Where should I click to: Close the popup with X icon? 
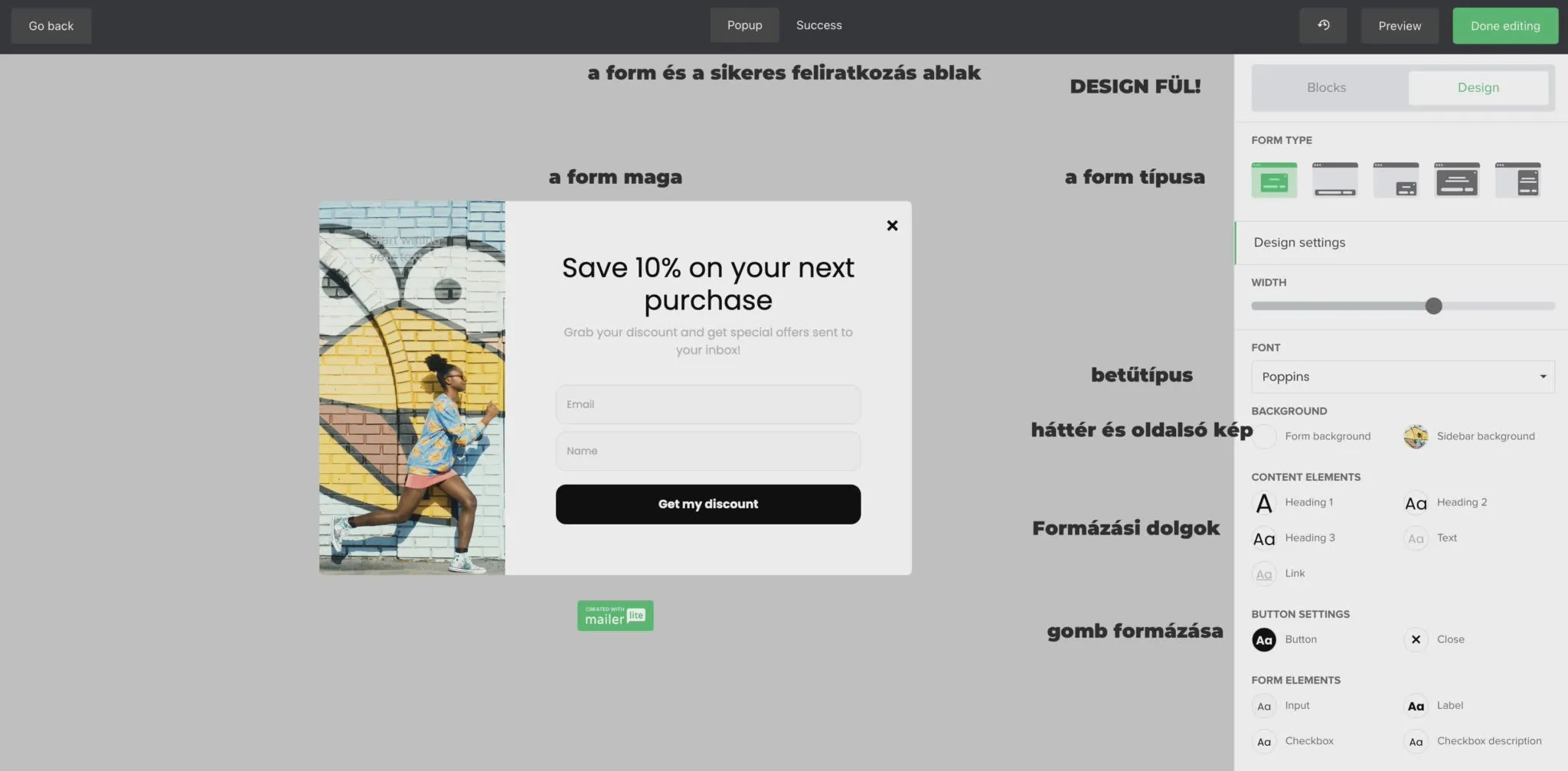(892, 226)
